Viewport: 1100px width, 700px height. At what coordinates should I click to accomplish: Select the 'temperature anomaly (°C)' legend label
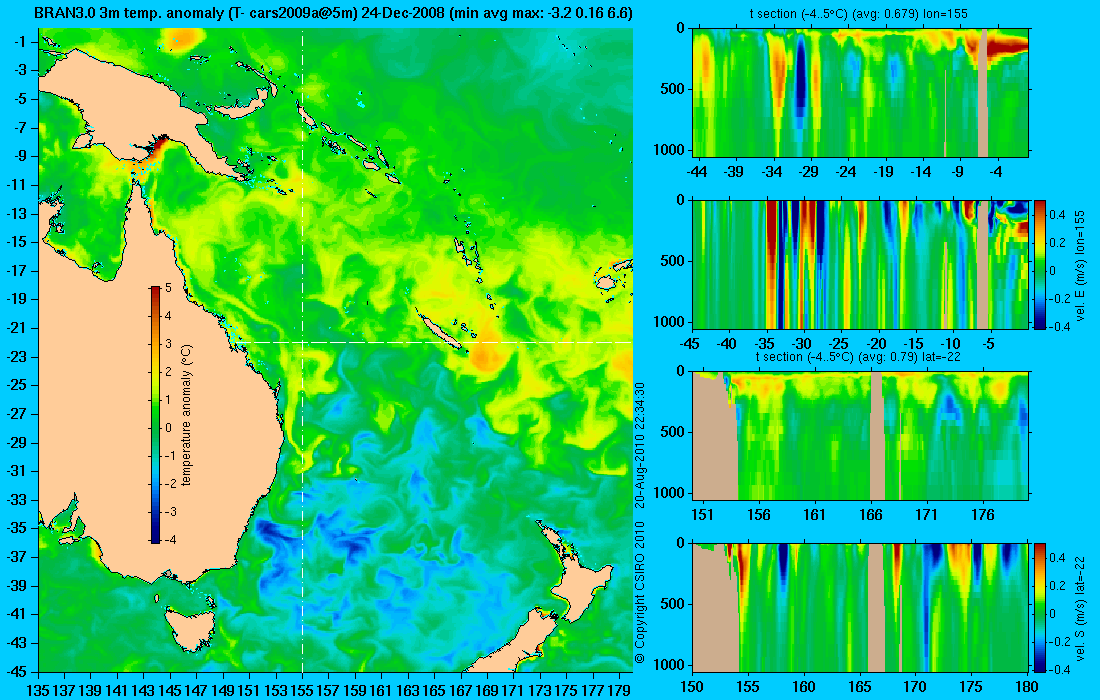coord(187,415)
